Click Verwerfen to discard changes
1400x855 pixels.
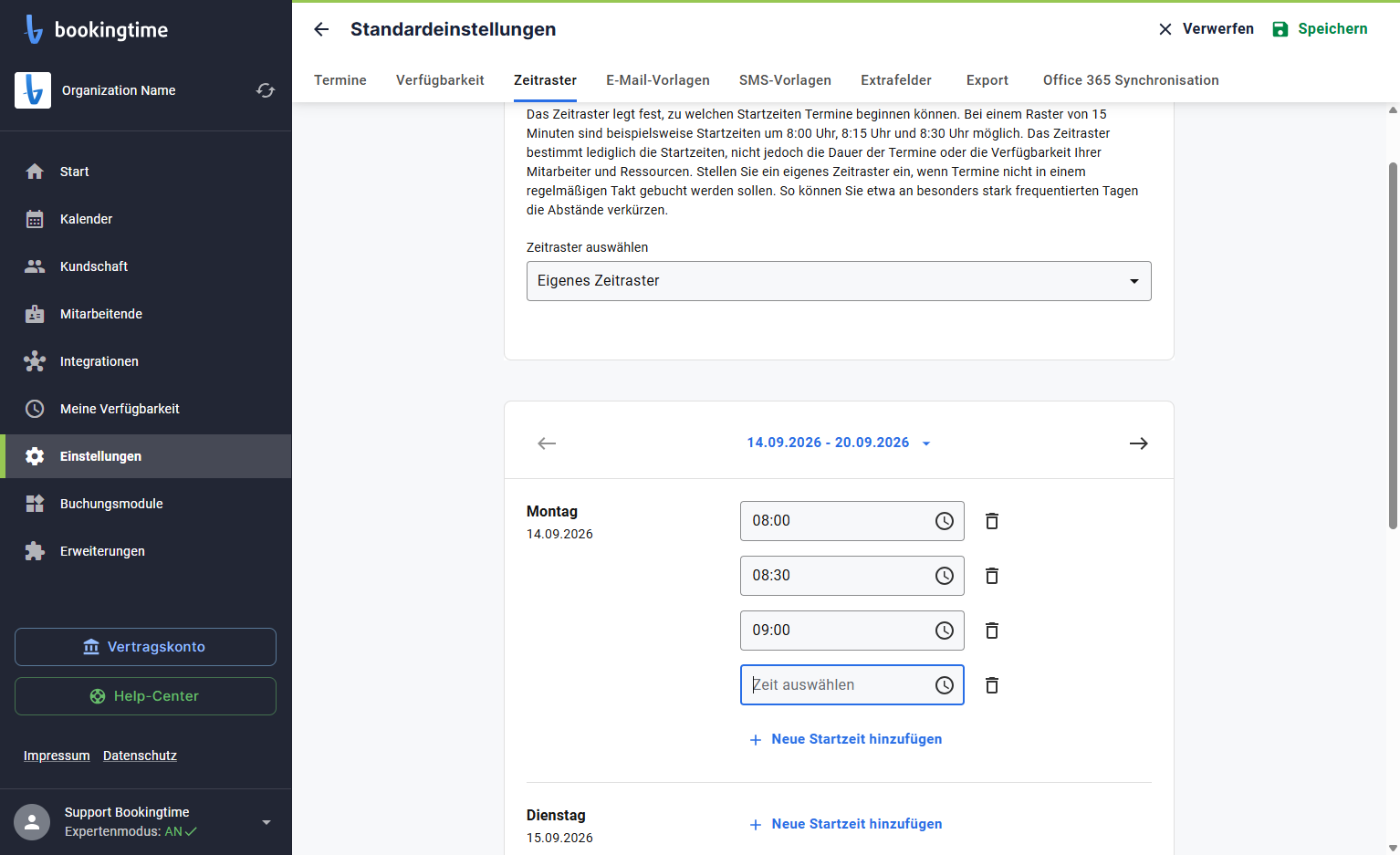(1206, 29)
